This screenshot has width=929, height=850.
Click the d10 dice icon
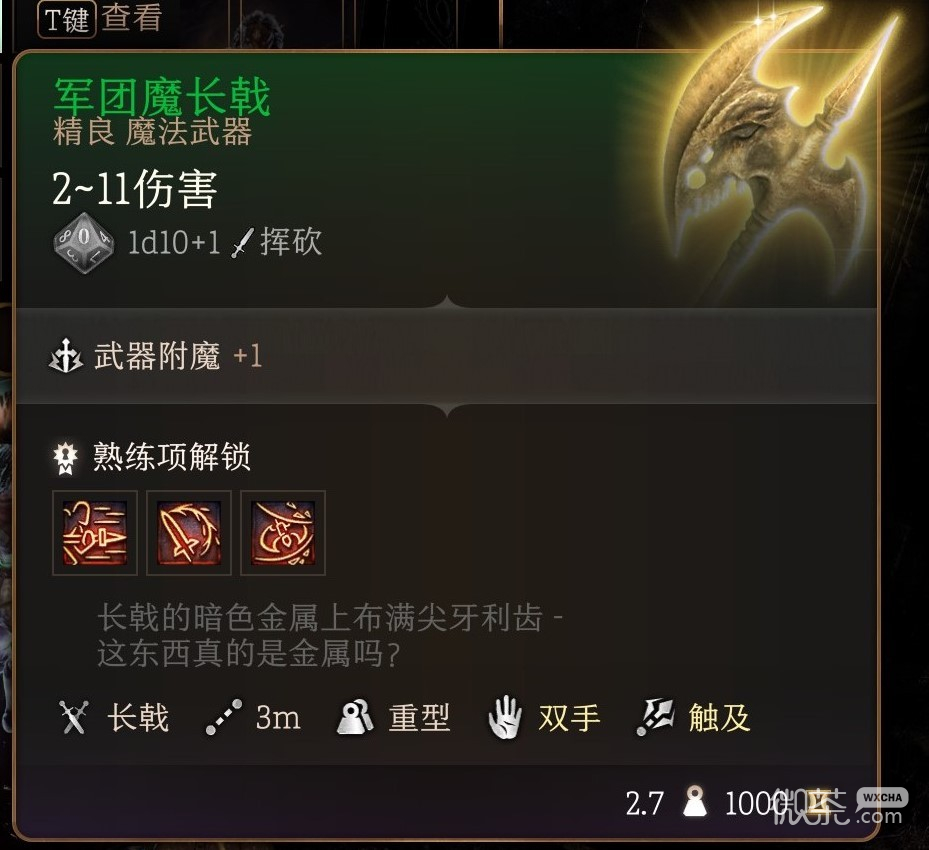84,243
